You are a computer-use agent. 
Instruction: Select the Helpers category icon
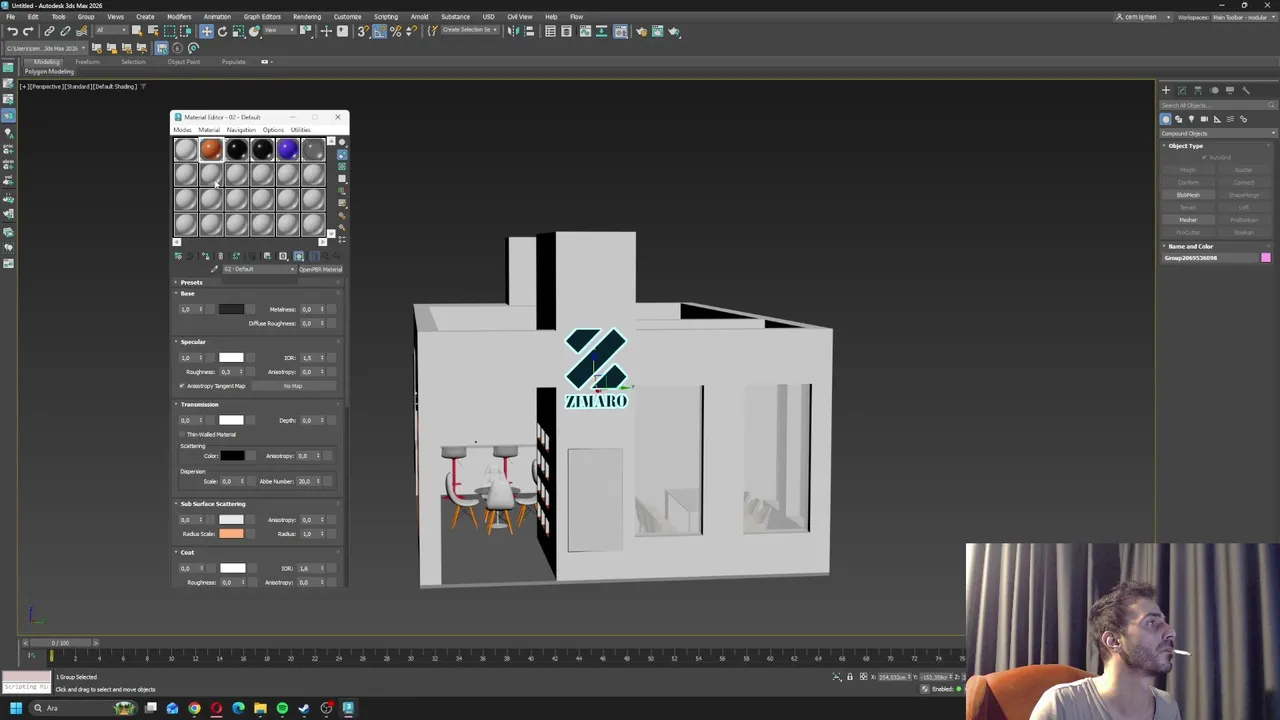coord(1217,119)
